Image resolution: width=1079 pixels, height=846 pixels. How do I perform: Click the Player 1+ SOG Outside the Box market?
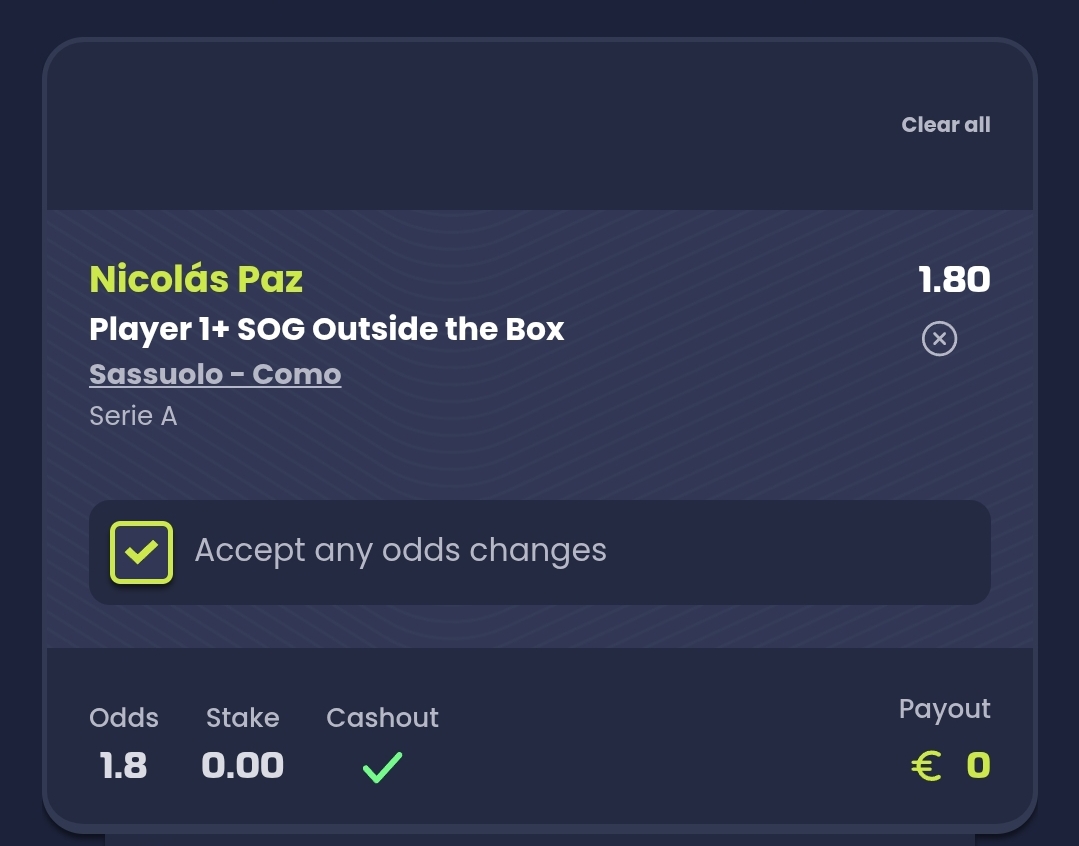[327, 329]
